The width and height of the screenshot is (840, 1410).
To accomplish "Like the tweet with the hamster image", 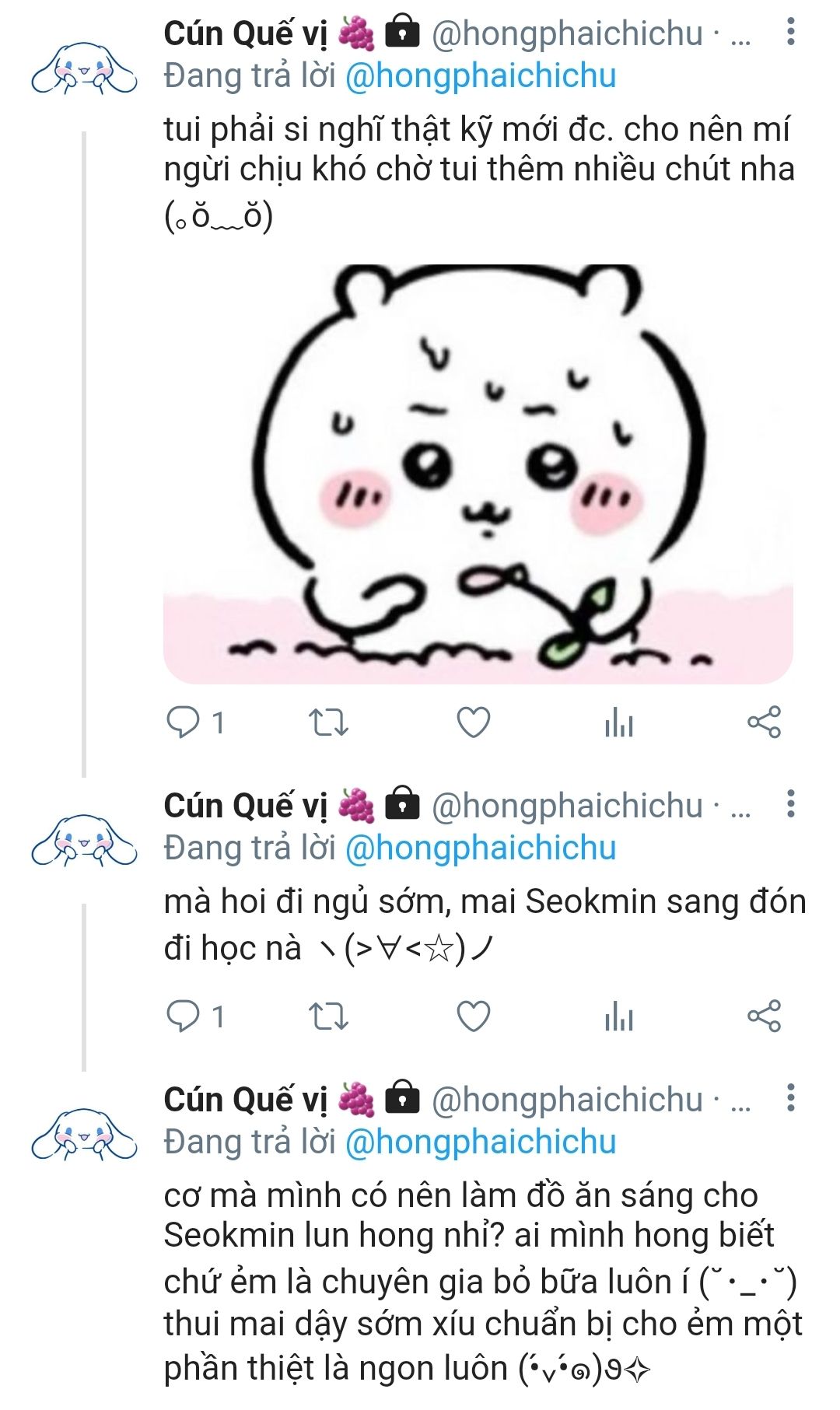I will [473, 722].
